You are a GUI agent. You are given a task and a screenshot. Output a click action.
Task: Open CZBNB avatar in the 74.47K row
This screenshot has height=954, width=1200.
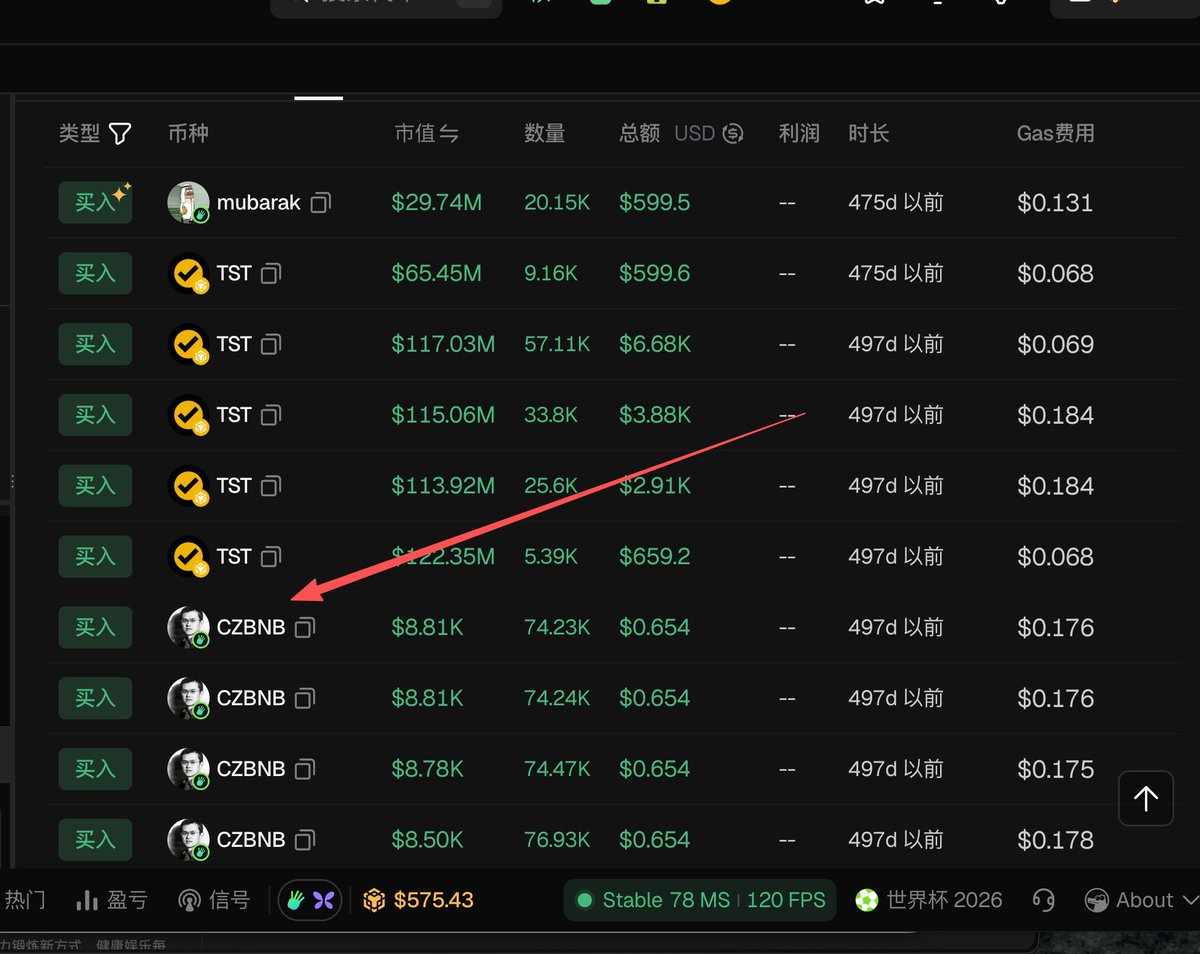(188, 769)
